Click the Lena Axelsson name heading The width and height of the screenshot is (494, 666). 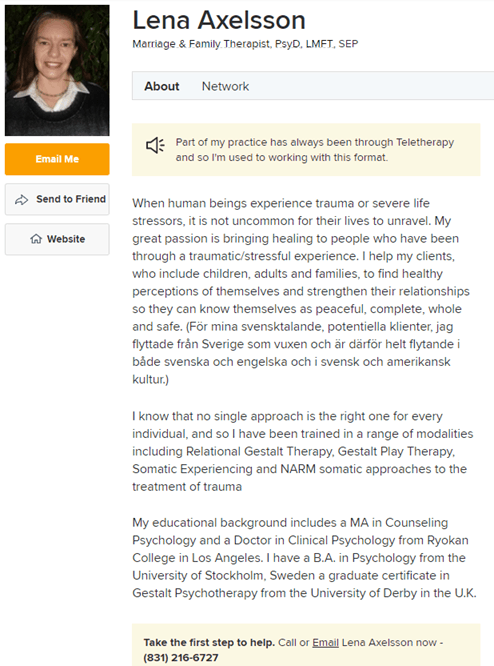coord(219,20)
